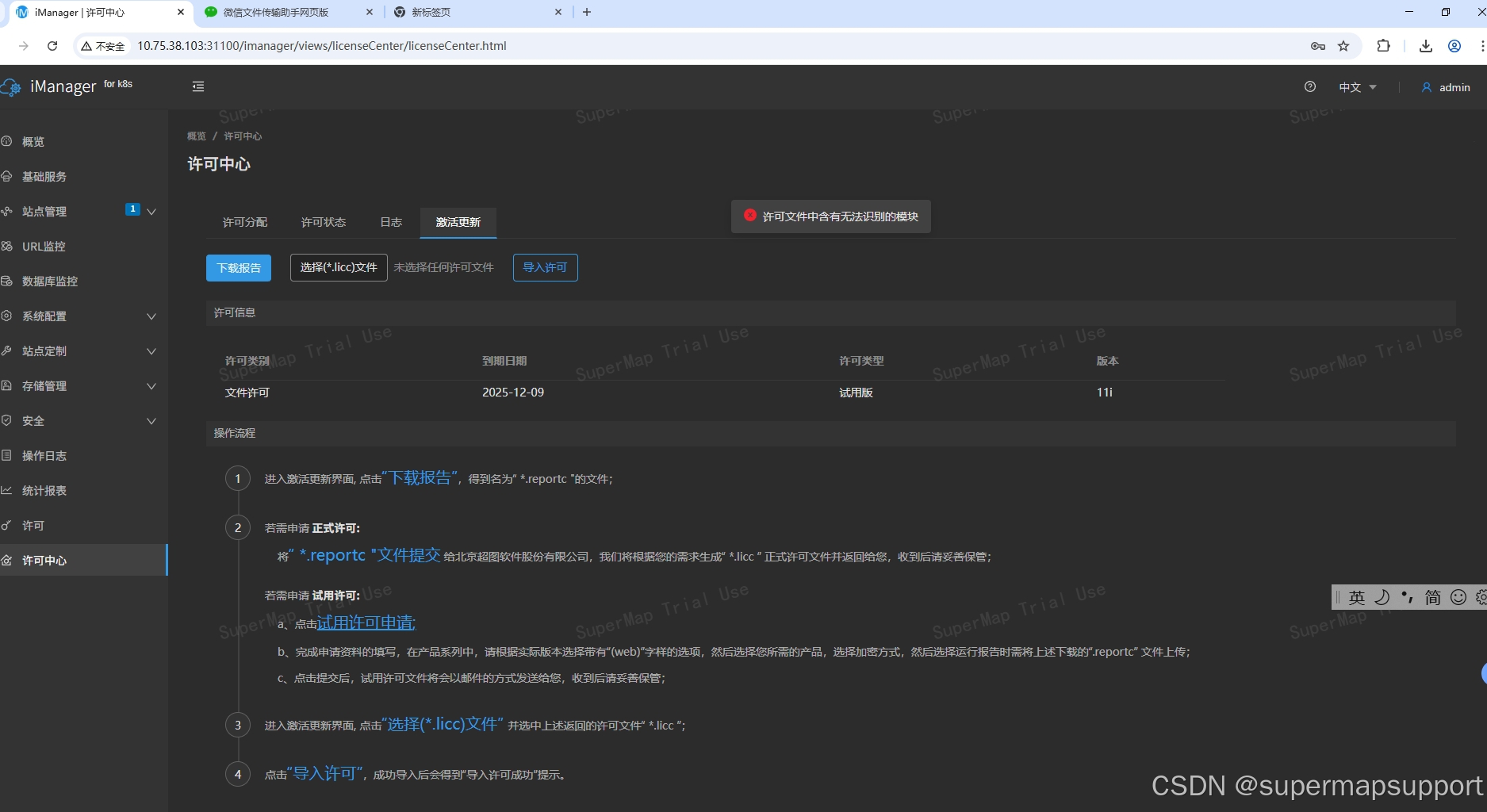The image size is (1487, 812).
Task: Toggle IME 英 language mode
Action: [x=1357, y=598]
